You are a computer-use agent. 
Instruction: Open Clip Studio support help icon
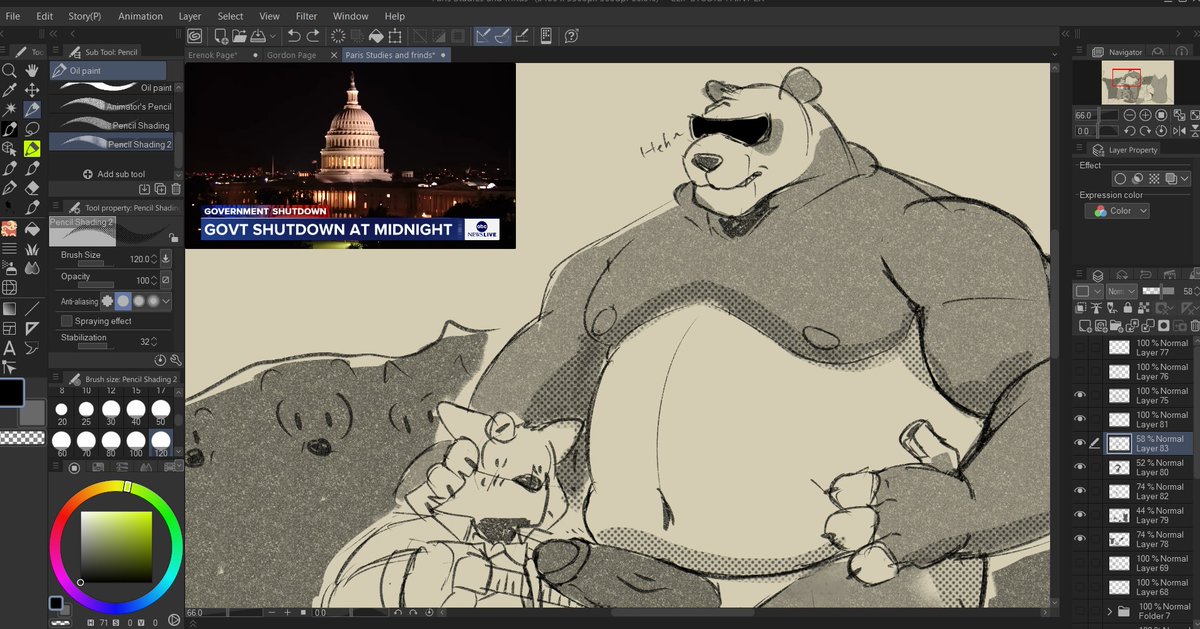tap(571, 36)
